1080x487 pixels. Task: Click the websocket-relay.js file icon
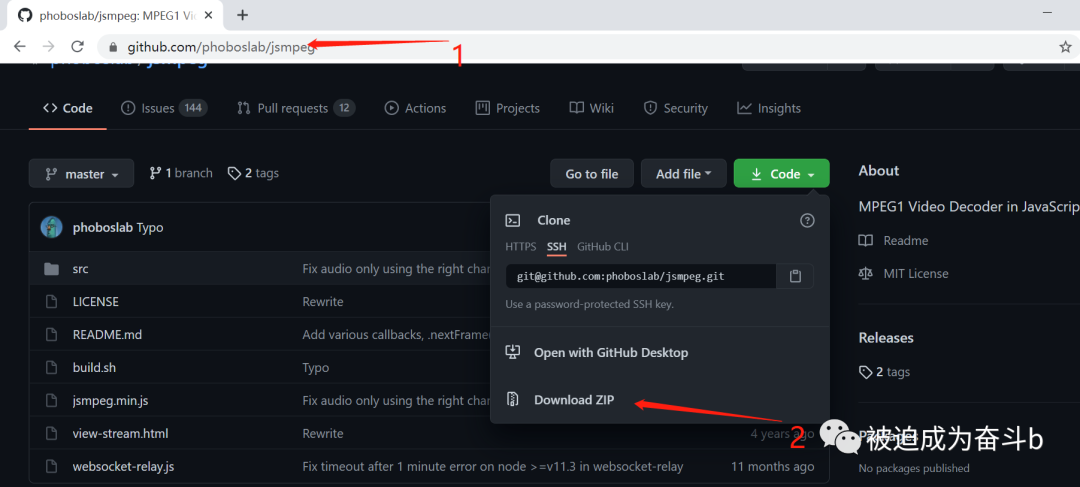pyautogui.click(x=51, y=466)
